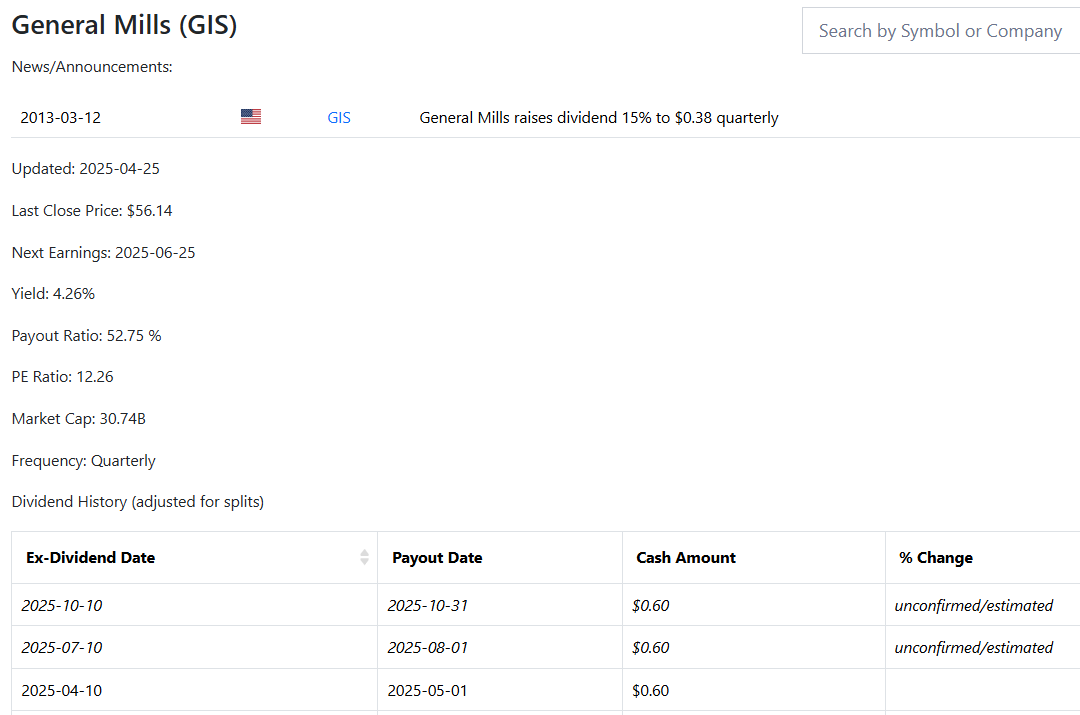Select Next Earnings: 2025-06-25 text
This screenshot has height=715, width=1080.
pos(103,253)
